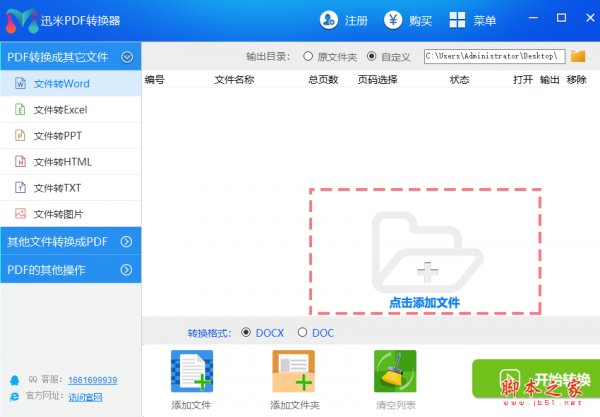Select 文件转Word menu item
The width and height of the screenshot is (600, 417).
70,83
